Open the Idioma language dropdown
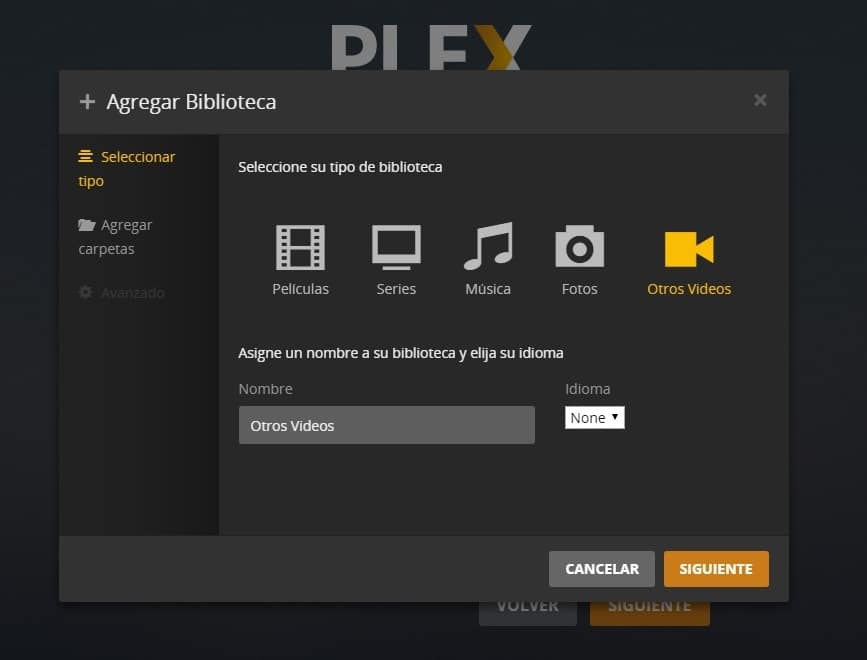This screenshot has width=867, height=660. pyautogui.click(x=595, y=418)
